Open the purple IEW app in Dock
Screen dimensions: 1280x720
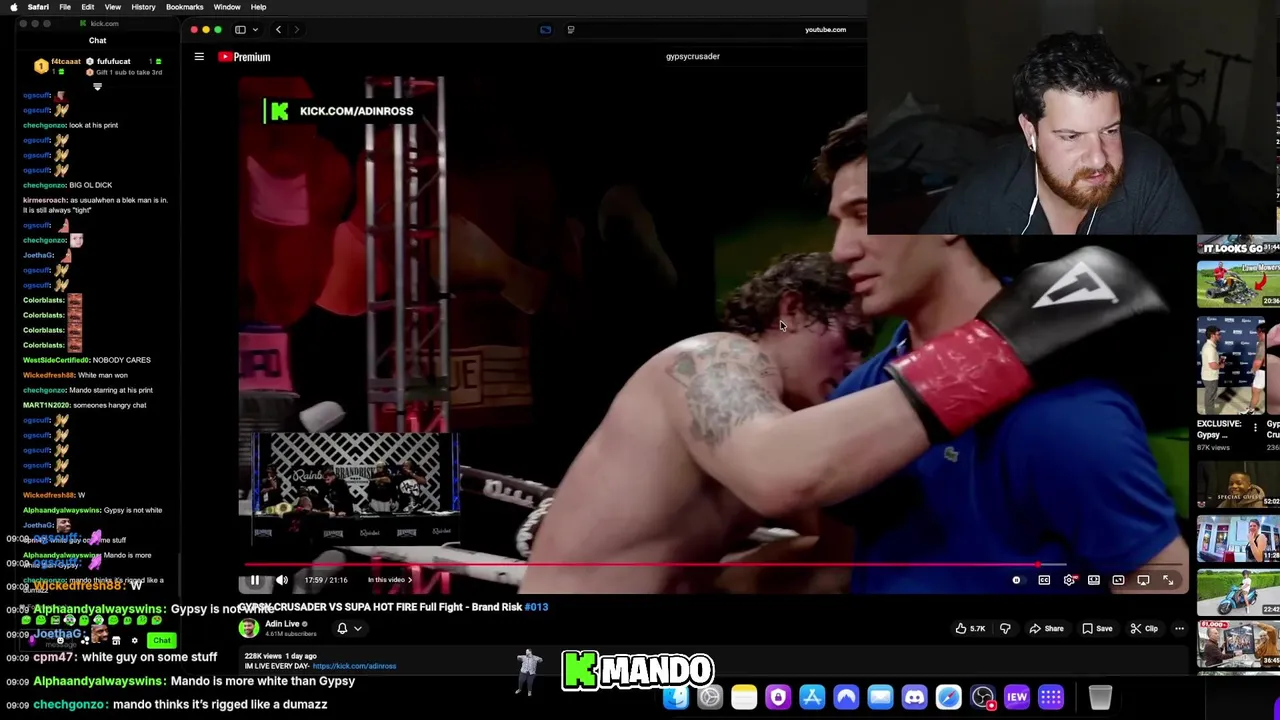pyautogui.click(x=1016, y=697)
